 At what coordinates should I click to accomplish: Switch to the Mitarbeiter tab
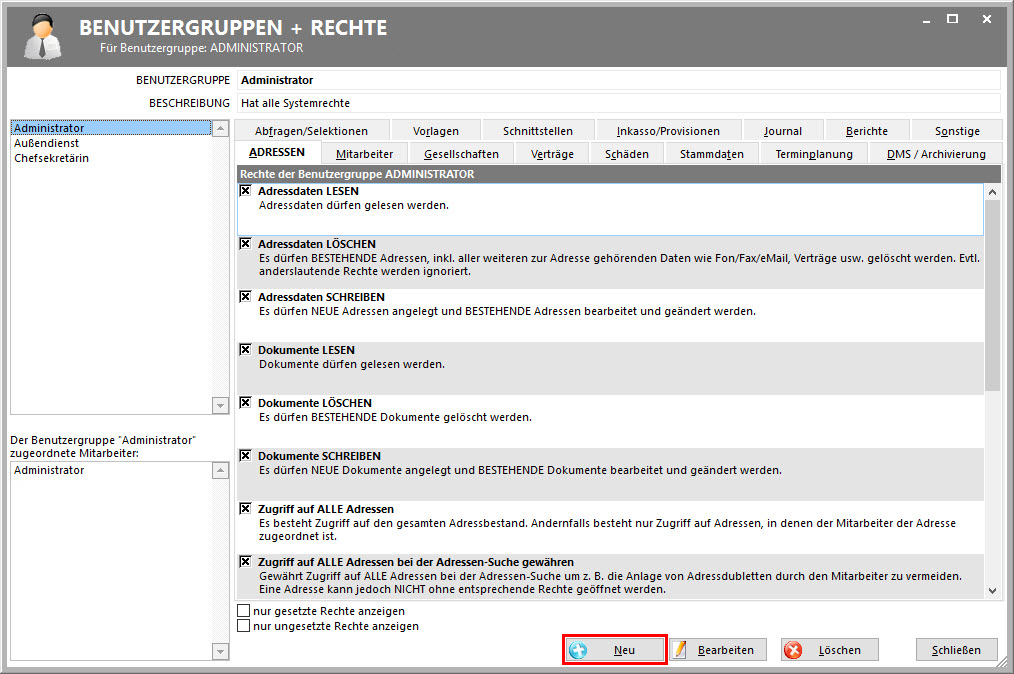click(364, 154)
